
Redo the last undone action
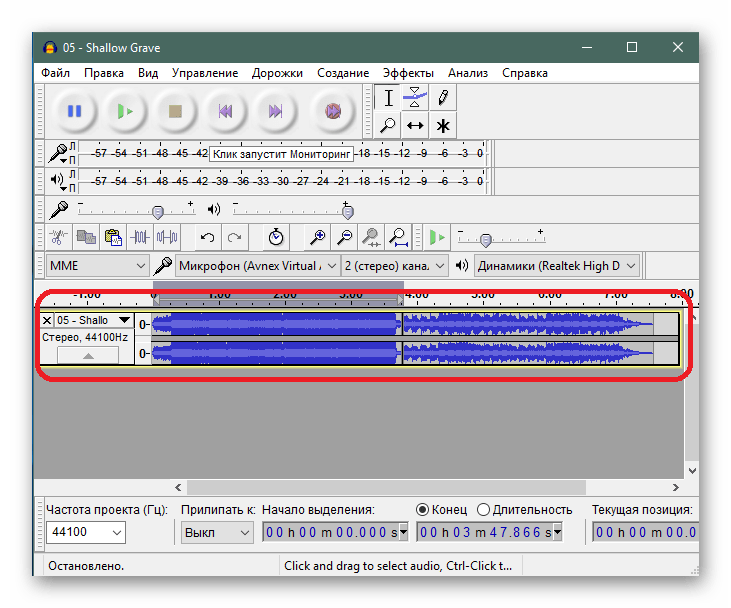point(234,237)
